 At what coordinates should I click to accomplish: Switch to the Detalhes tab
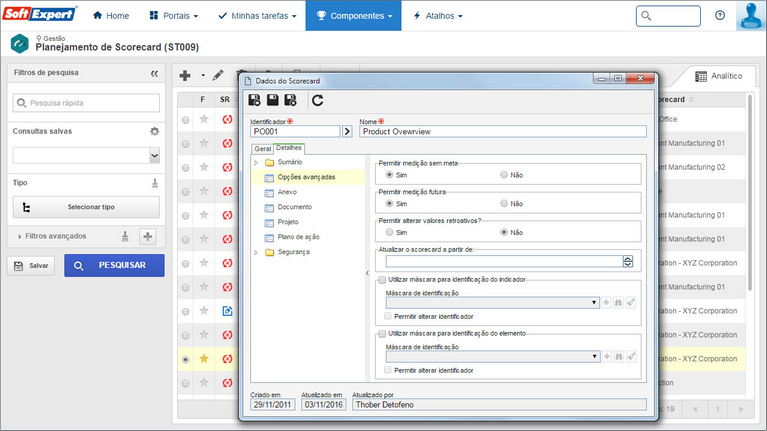point(289,148)
